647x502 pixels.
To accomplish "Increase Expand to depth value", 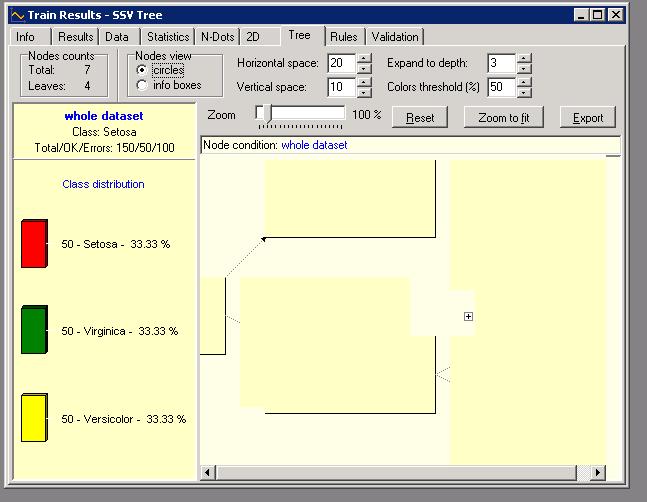I will tap(524, 58).
